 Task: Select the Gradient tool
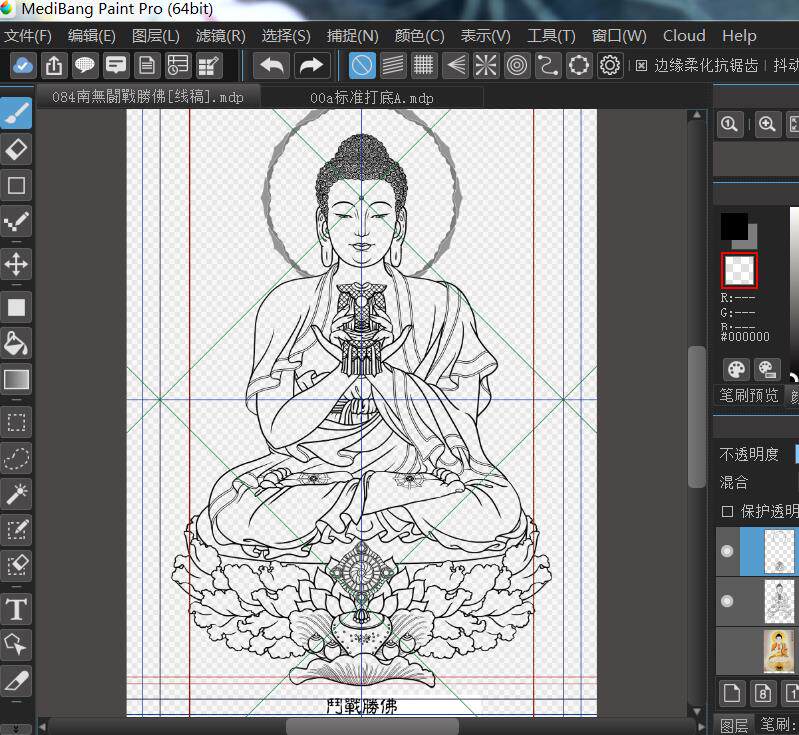[x=16, y=379]
